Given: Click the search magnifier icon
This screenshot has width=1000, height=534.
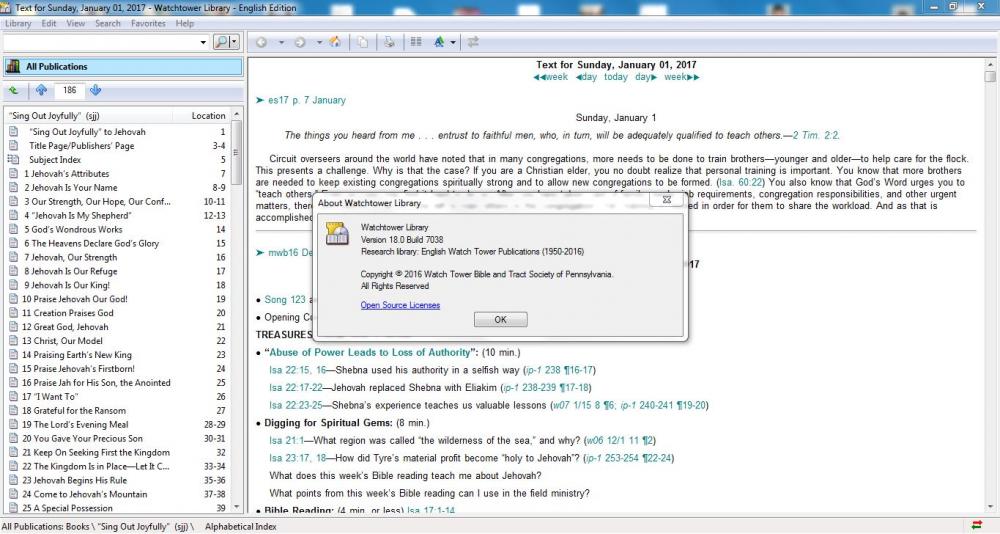Looking at the screenshot, I should pos(221,42).
